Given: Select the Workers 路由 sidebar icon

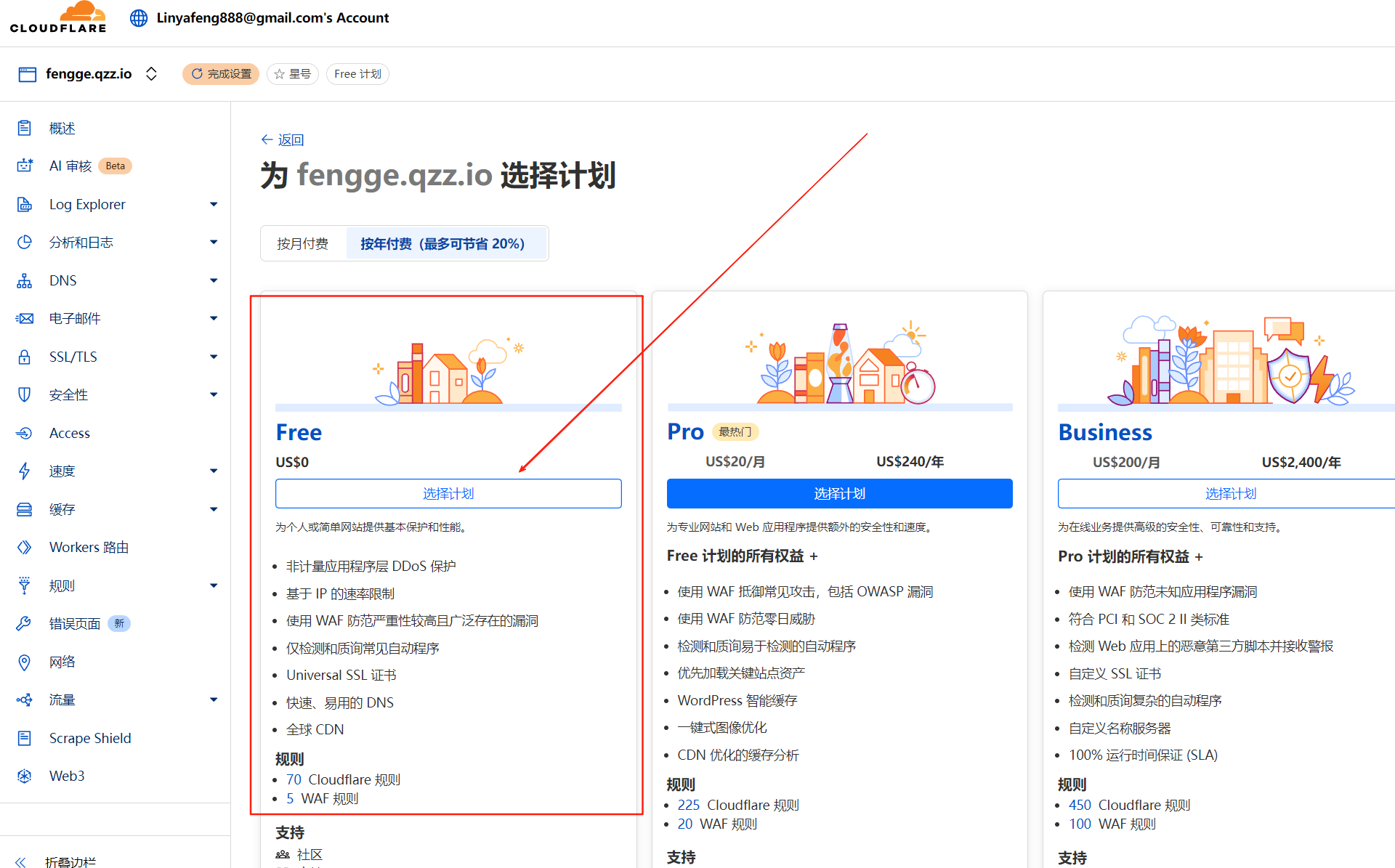Looking at the screenshot, I should pos(25,547).
